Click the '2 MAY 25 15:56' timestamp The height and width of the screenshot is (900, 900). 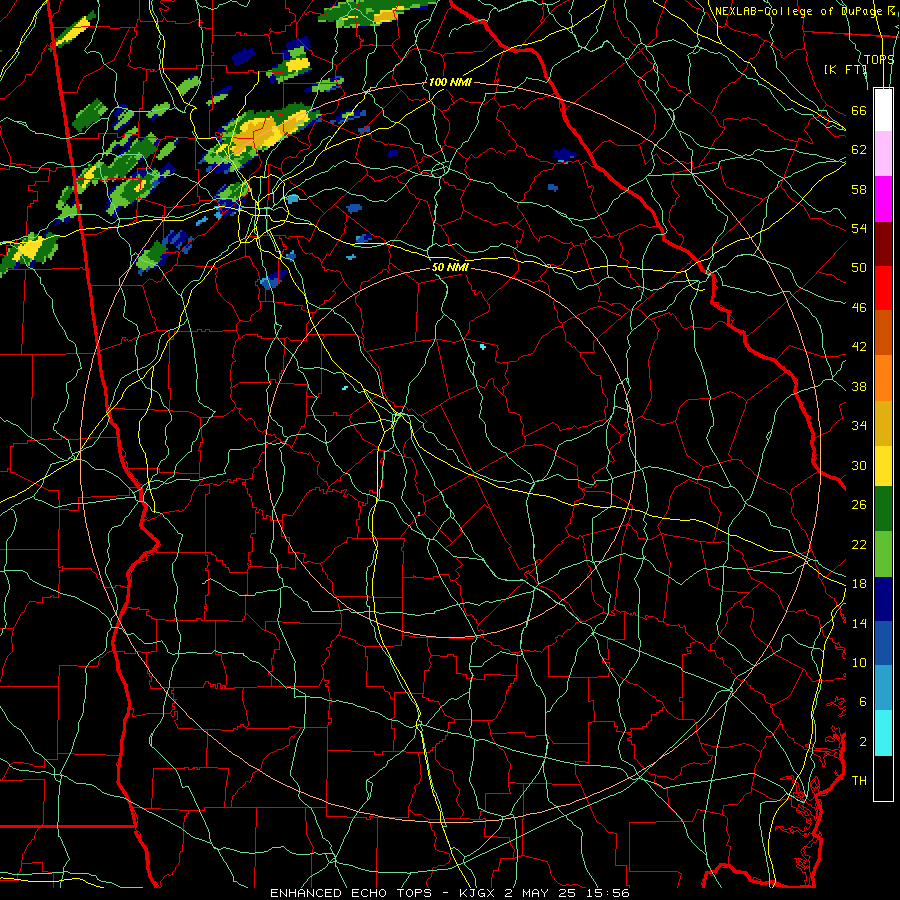click(567, 893)
